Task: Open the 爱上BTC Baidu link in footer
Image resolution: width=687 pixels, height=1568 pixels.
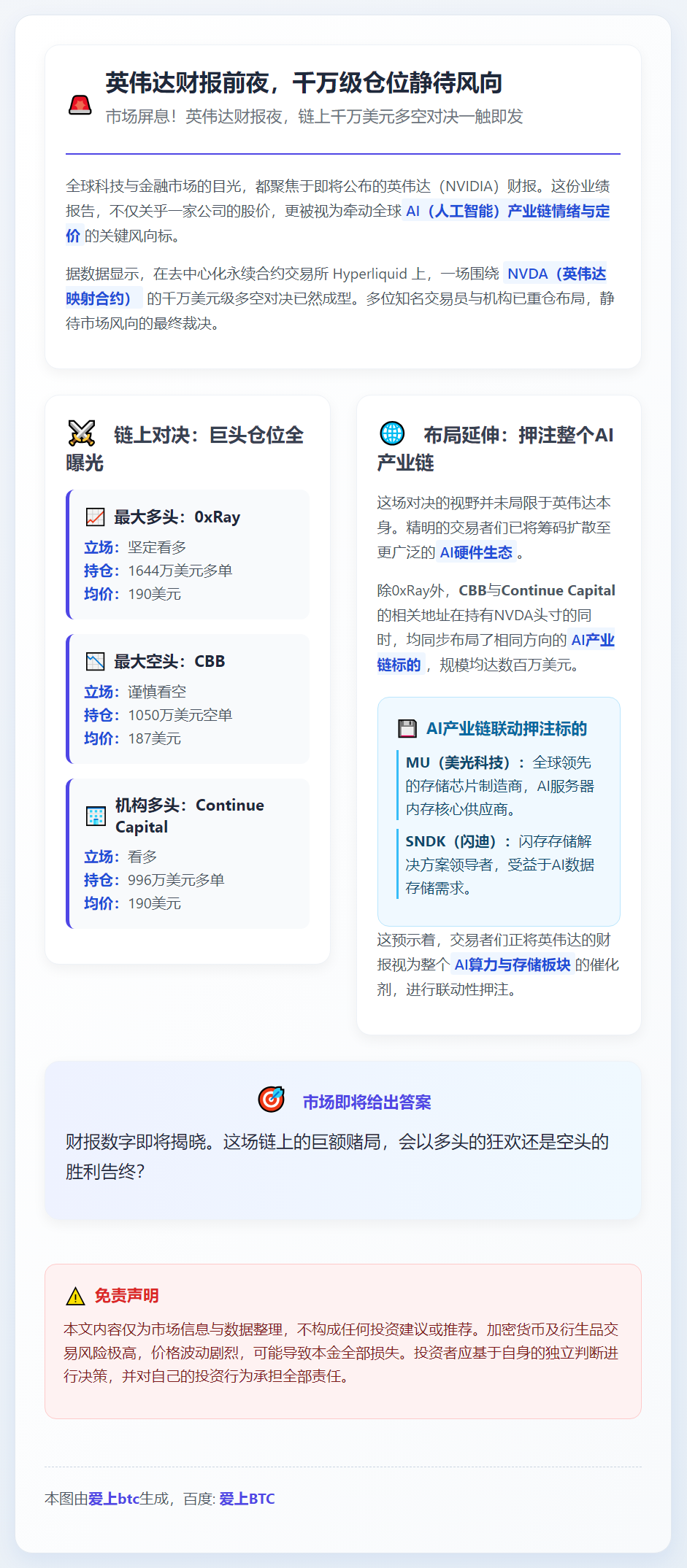Action: click(x=247, y=1499)
